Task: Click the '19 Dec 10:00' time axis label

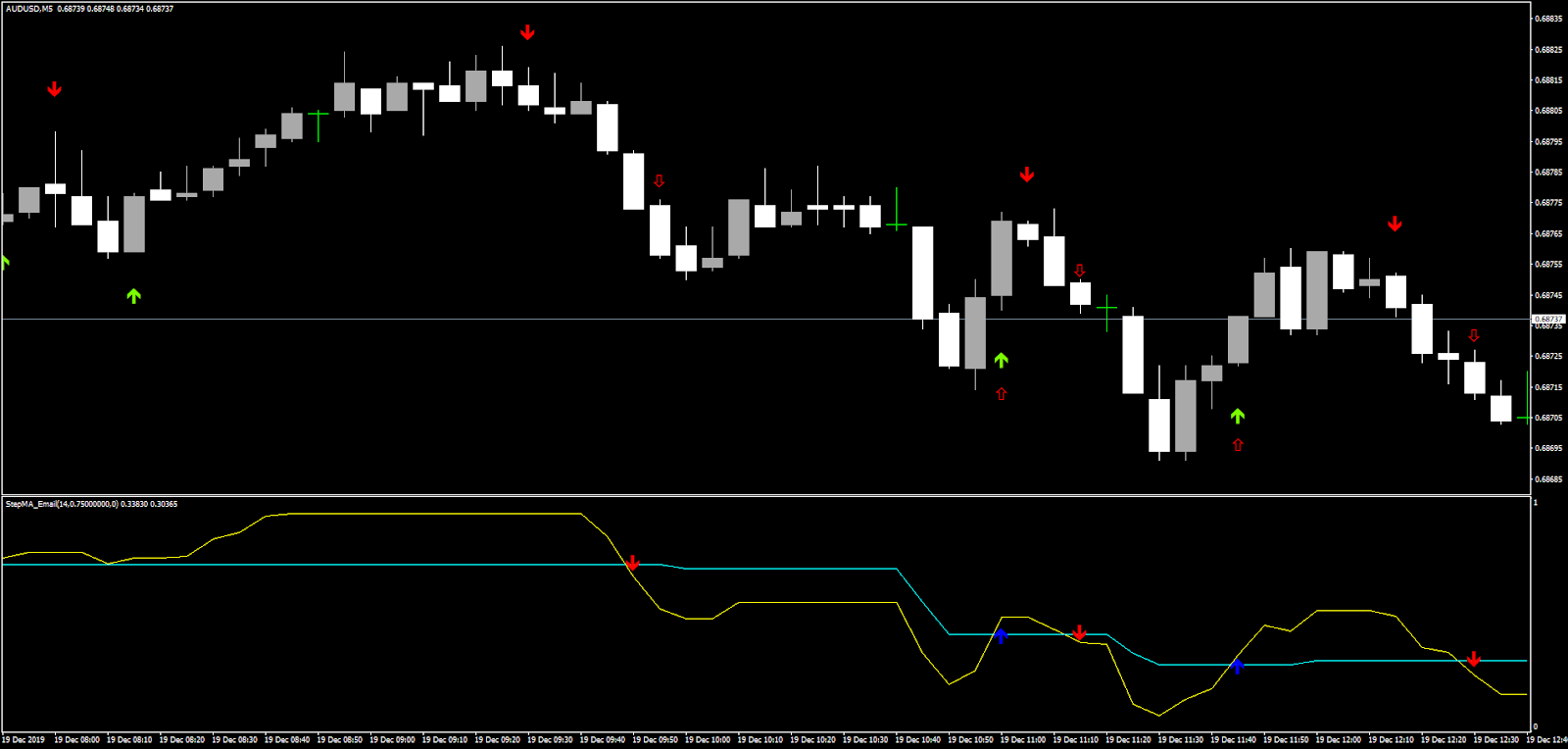Action: 708,740
